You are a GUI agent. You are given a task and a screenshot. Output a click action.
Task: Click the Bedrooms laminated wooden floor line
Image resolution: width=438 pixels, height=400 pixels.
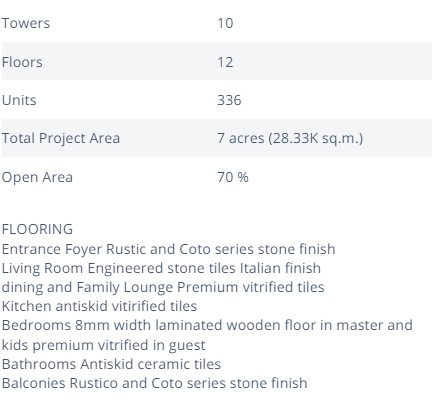pyautogui.click(x=207, y=325)
